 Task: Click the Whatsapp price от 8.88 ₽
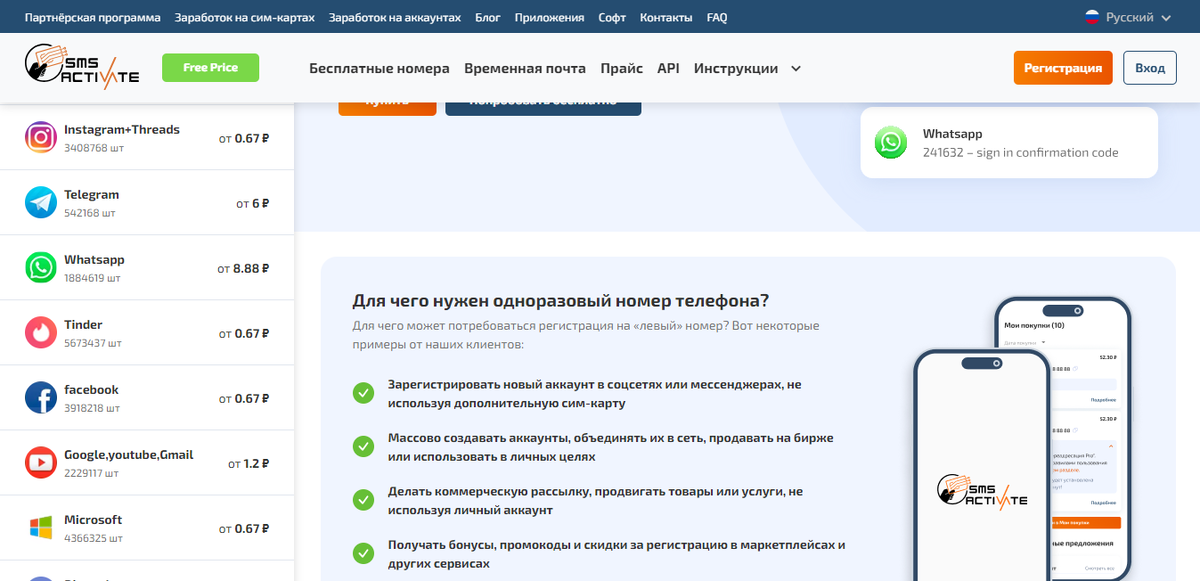coord(243,268)
